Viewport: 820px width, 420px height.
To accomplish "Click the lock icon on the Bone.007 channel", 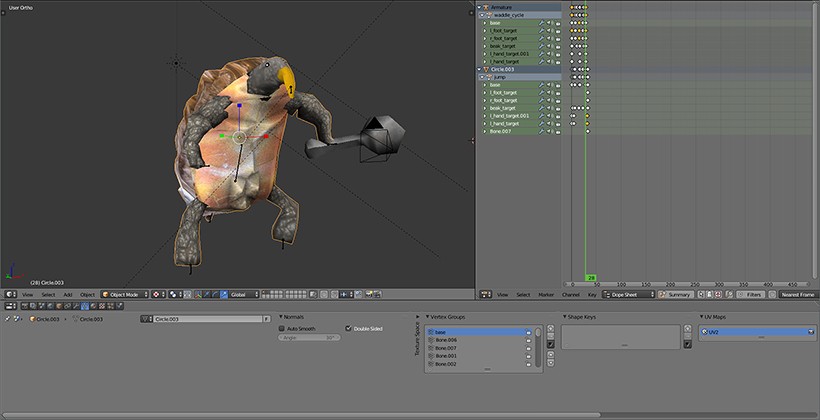I will coord(558,131).
